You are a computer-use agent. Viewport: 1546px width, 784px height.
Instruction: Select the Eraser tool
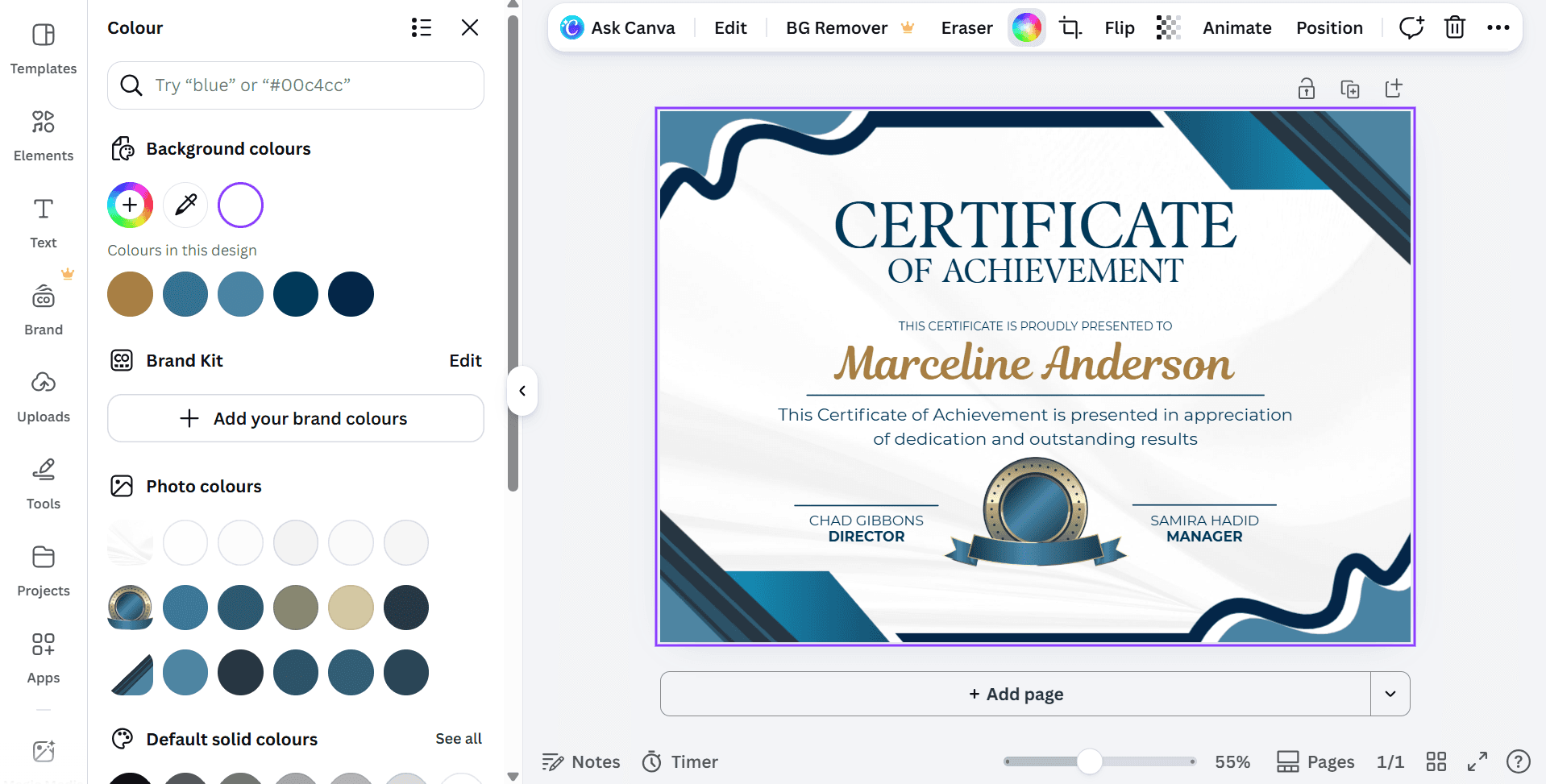click(x=966, y=28)
